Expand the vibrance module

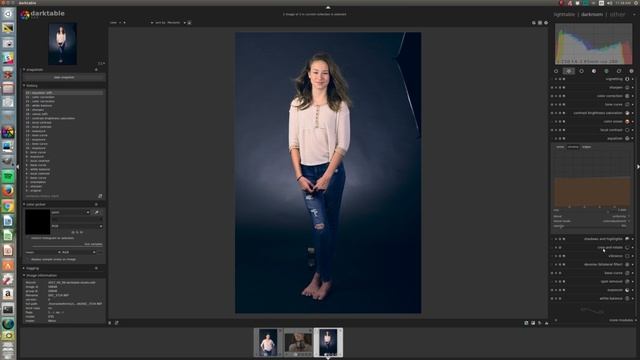tap(616, 256)
